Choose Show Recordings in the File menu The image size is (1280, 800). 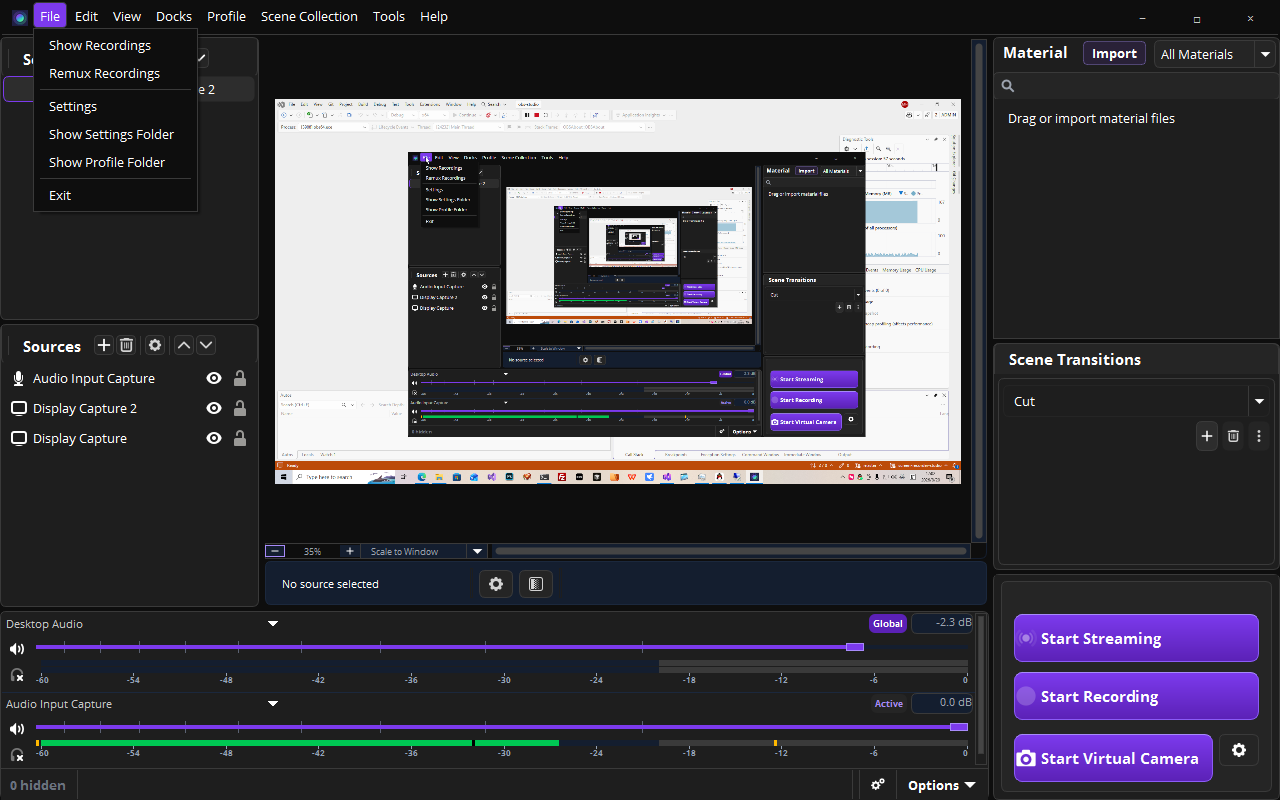click(x=100, y=45)
